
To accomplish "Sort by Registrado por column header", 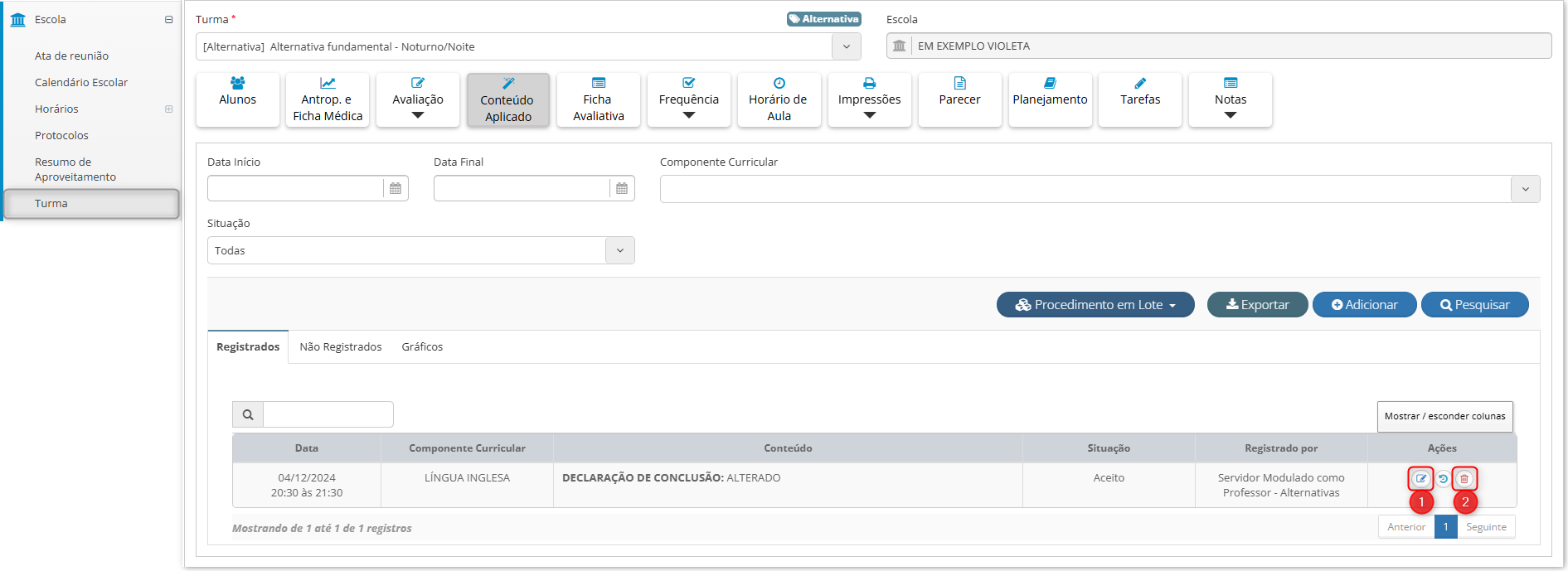I will coord(1281,448).
